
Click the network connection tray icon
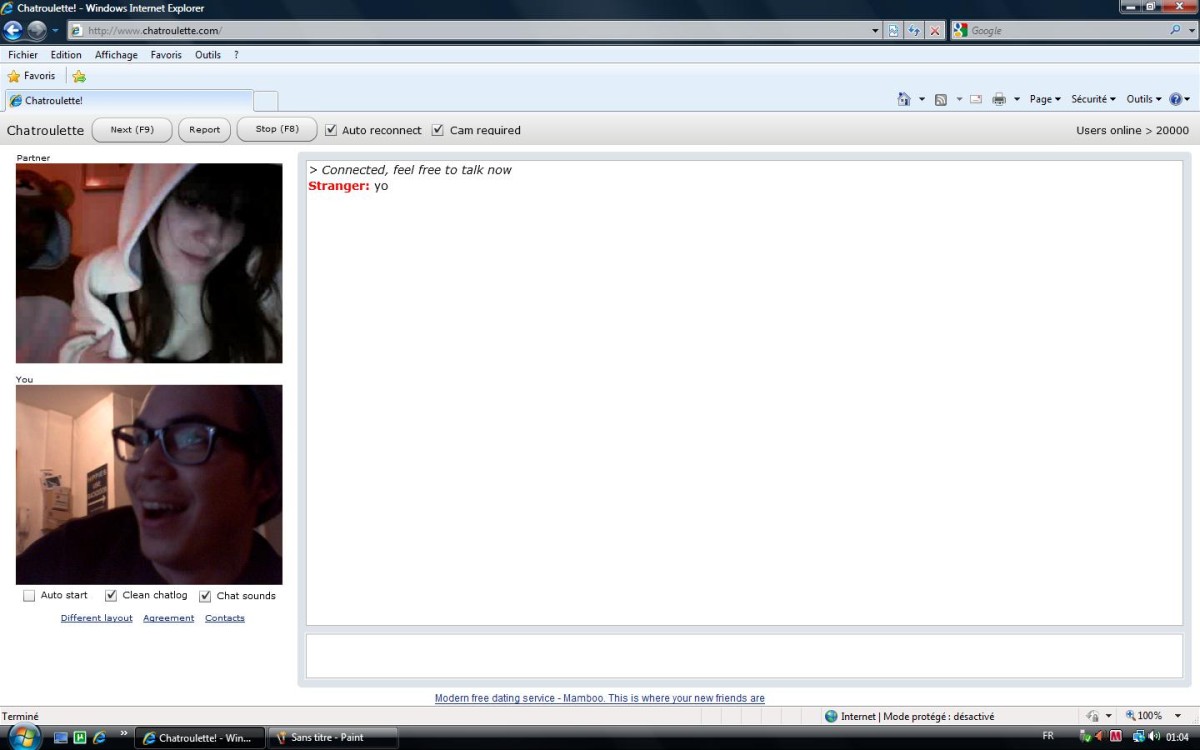(1138, 736)
